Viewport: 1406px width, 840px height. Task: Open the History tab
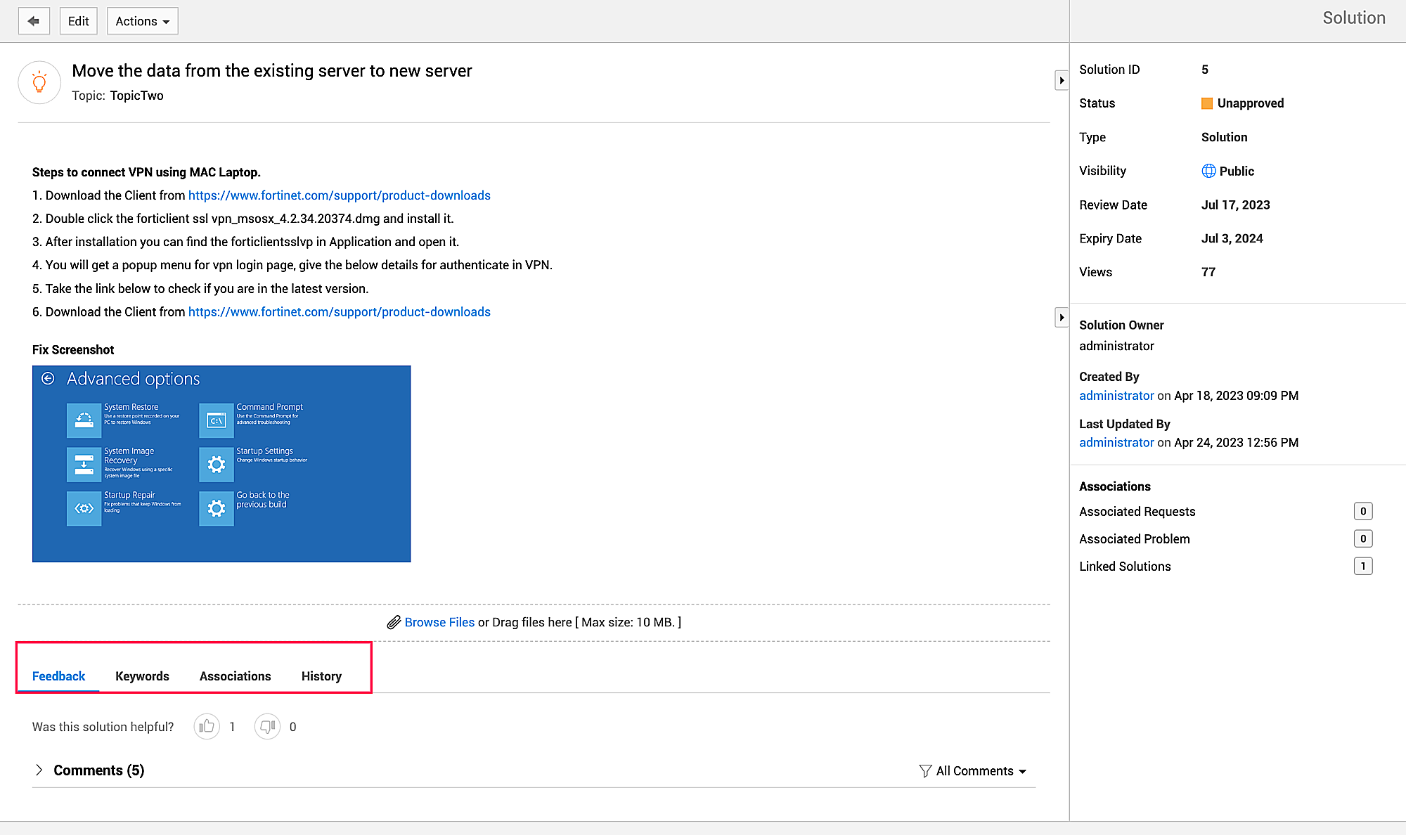[x=321, y=676]
